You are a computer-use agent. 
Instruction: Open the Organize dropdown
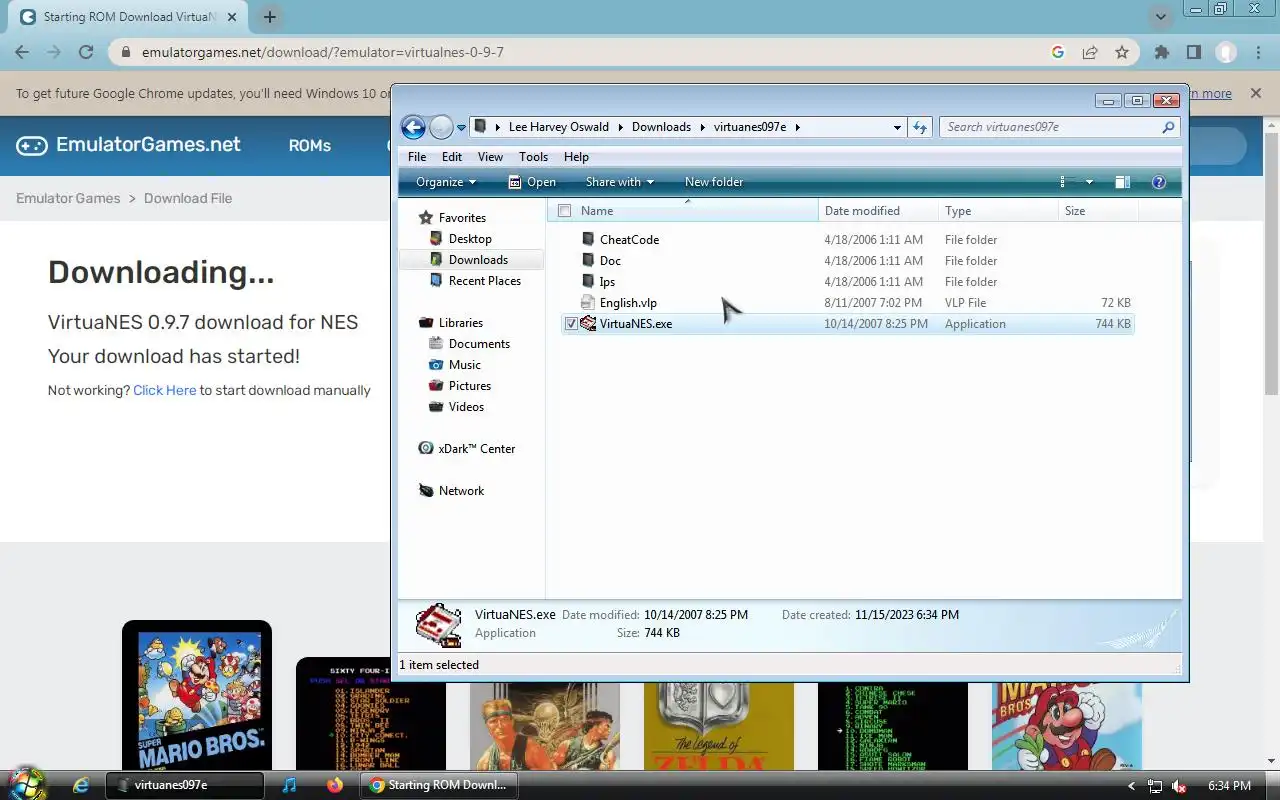pos(446,182)
